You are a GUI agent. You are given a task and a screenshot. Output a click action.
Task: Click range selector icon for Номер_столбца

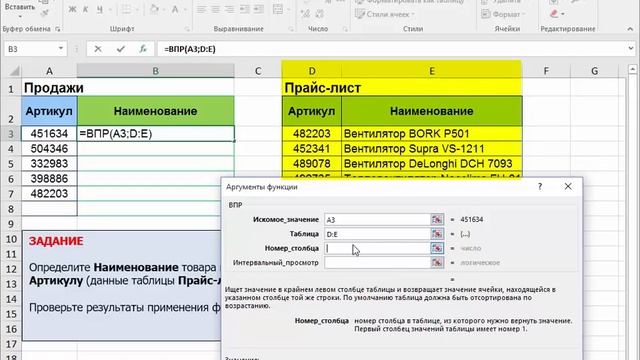(x=437, y=248)
